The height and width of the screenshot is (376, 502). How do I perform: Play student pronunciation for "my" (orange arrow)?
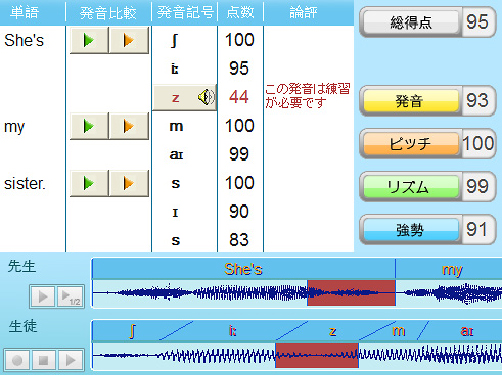[x=129, y=126]
